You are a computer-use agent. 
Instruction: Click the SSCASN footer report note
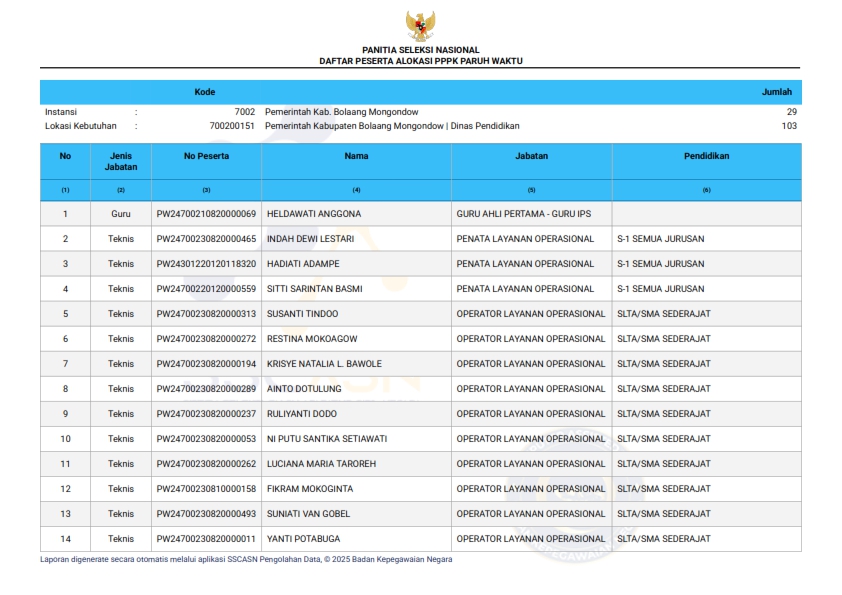coord(246,559)
